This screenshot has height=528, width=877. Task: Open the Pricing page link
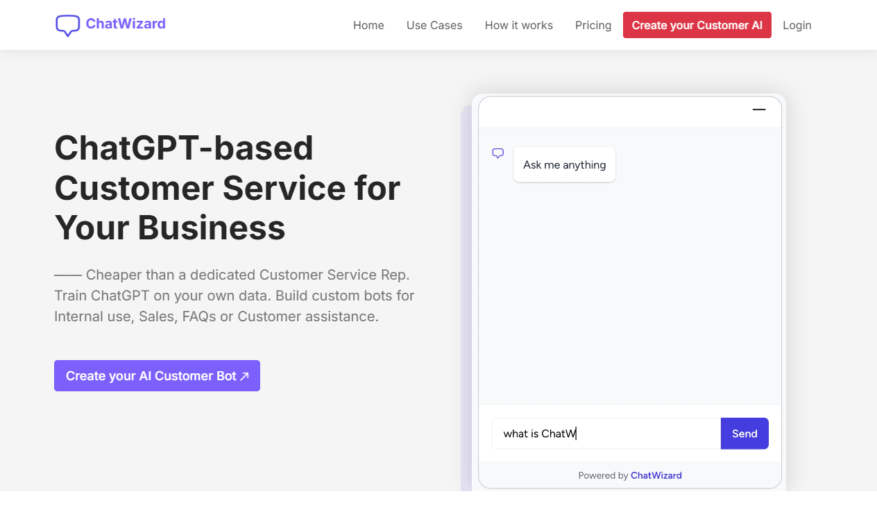593,25
